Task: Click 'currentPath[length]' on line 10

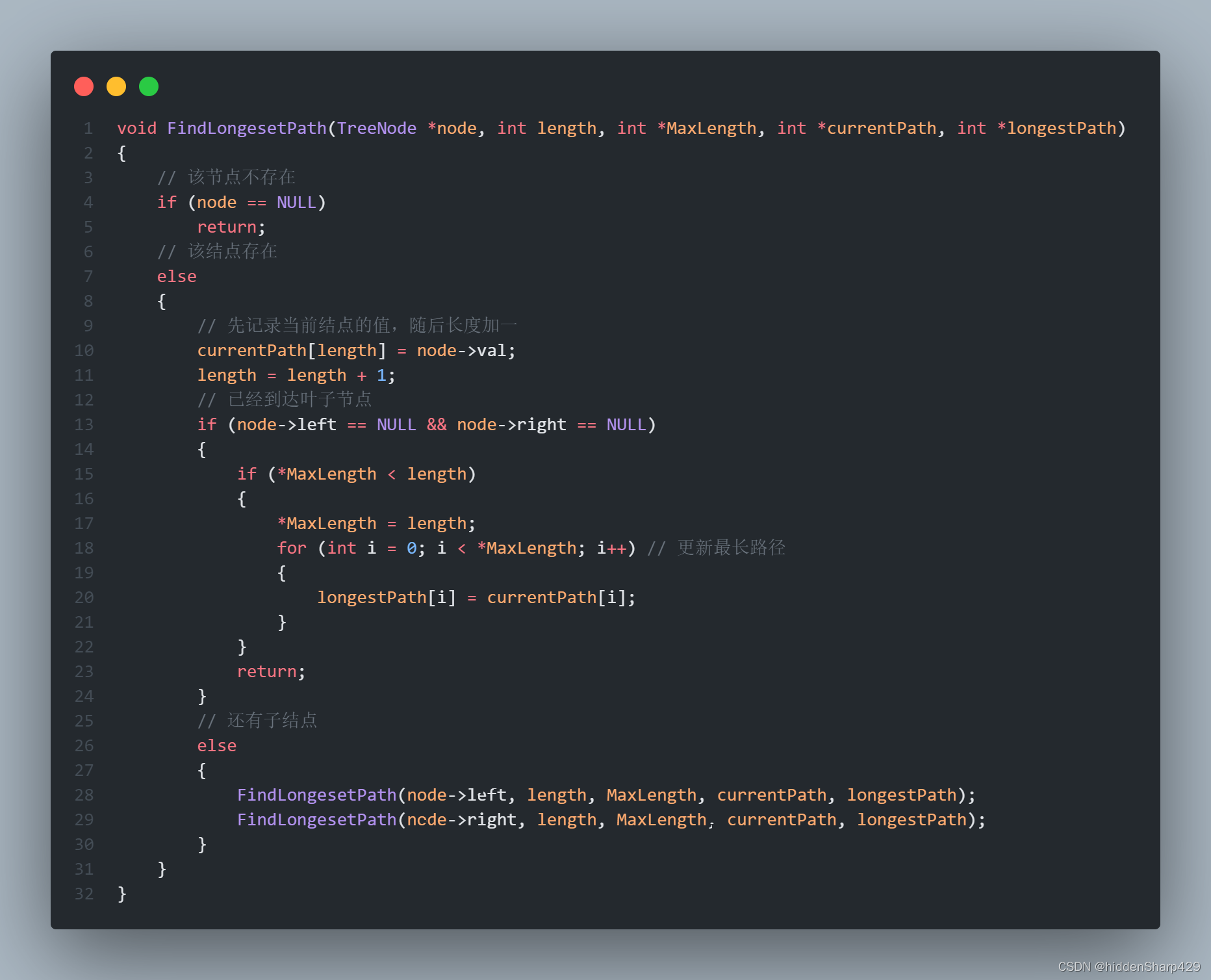Action: coord(292,350)
